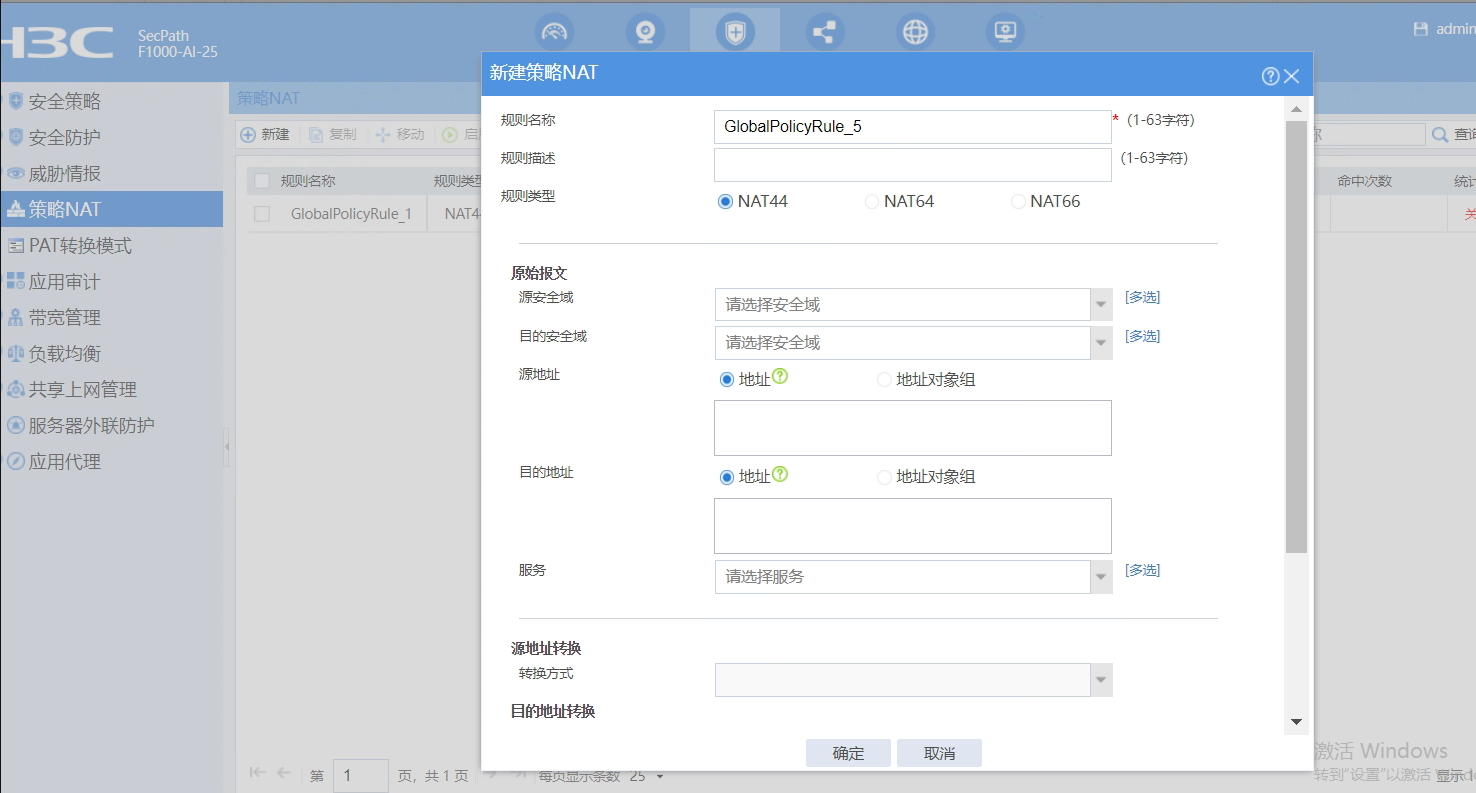Click the search magnifier icon next to 查询
Screen dimensions: 1476x793
click(1440, 135)
